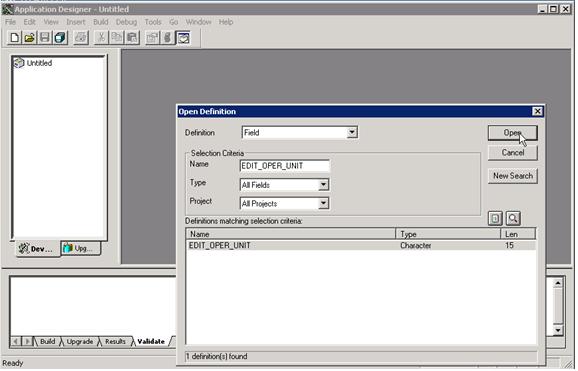Screen dimensions: 578x371
Task: Open the Help menu
Action: tap(226, 22)
